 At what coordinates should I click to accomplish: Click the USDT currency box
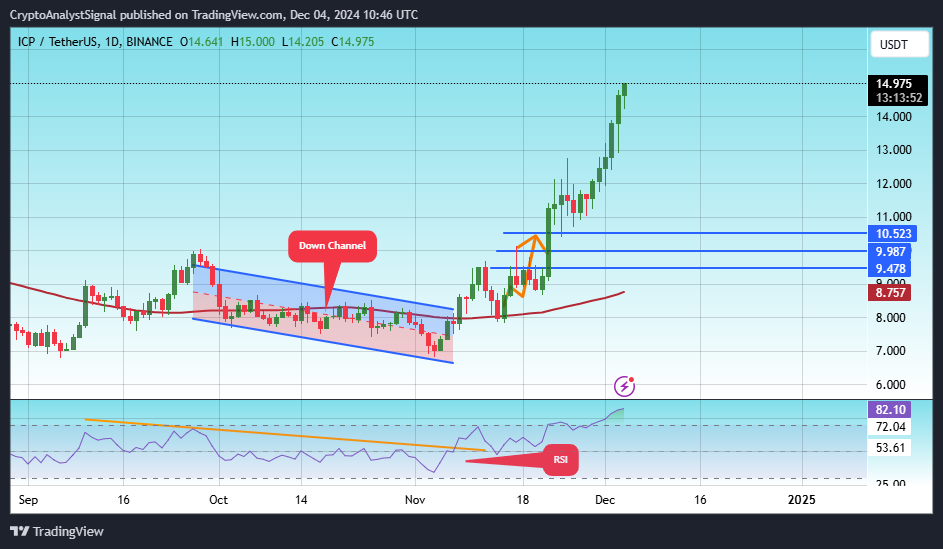pos(899,44)
